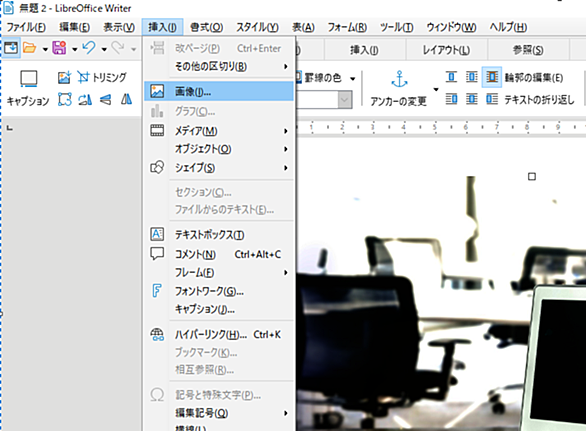Select the first wrap icon in top row
Image resolution: width=586 pixels, height=431 pixels.
(451, 77)
